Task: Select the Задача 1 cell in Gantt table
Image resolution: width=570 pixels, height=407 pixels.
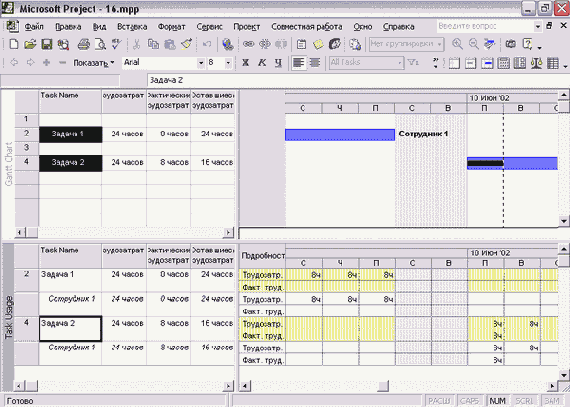Action: click(x=71, y=134)
